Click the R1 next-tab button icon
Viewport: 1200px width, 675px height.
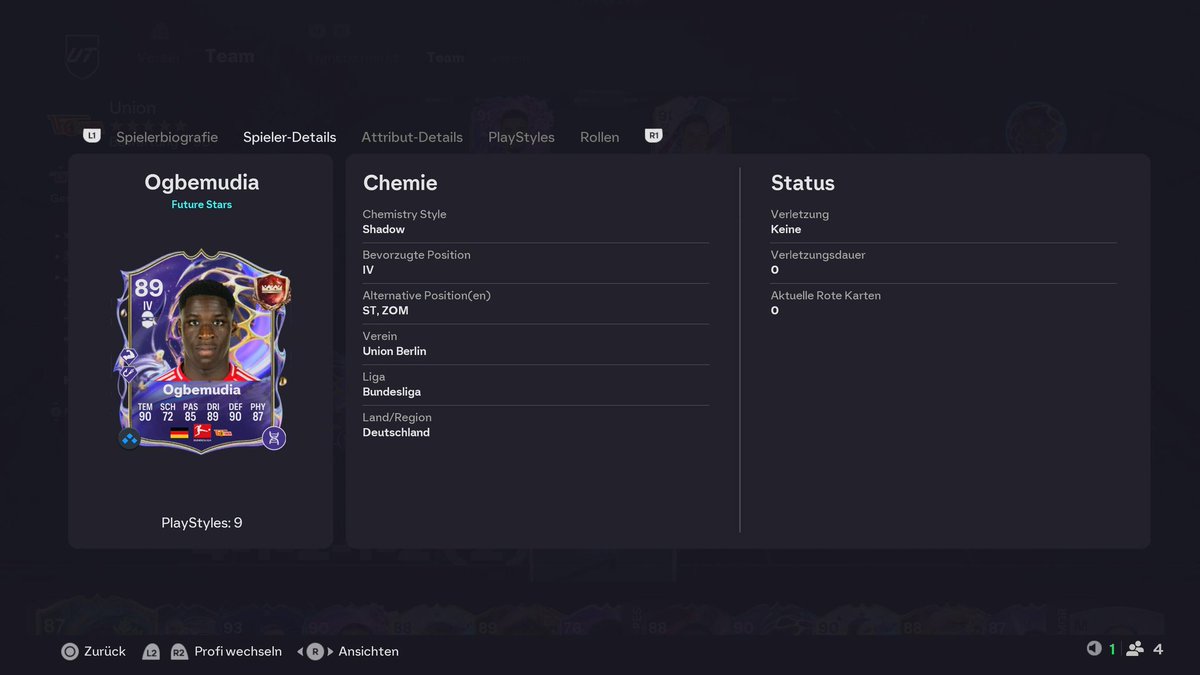(654, 135)
